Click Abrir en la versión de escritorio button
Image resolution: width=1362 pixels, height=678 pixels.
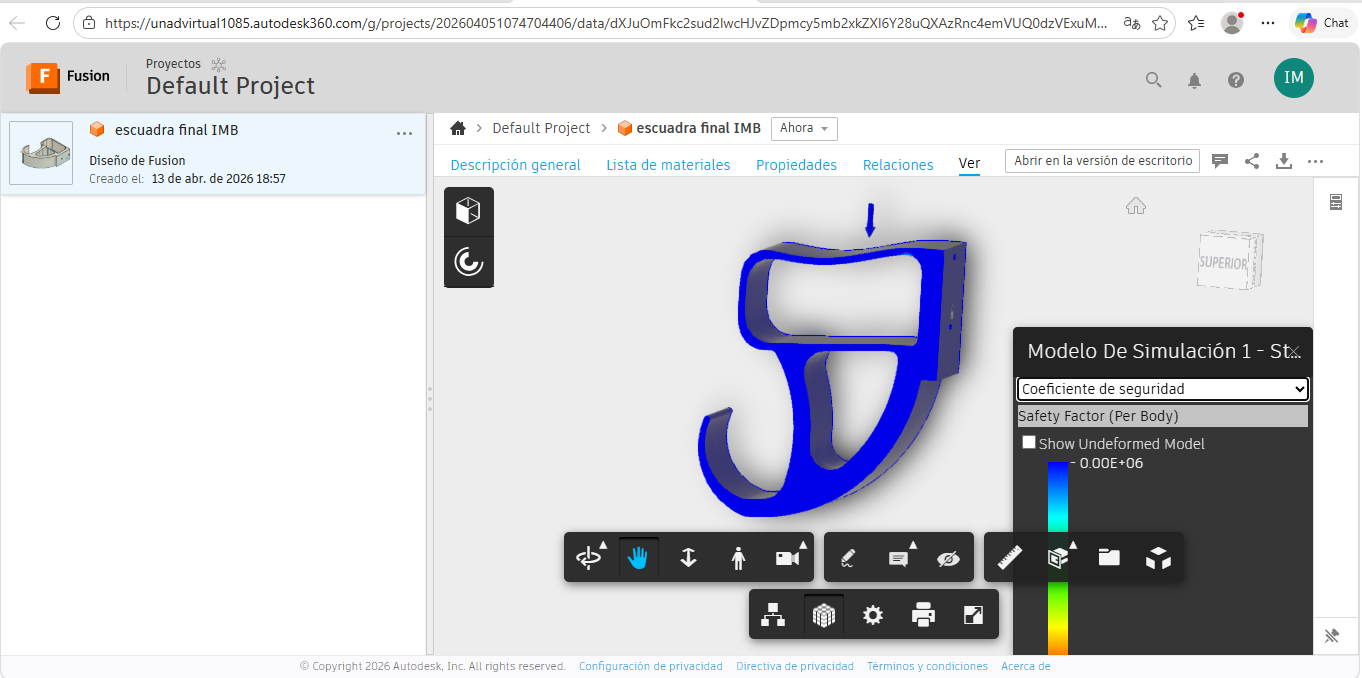(x=1102, y=161)
